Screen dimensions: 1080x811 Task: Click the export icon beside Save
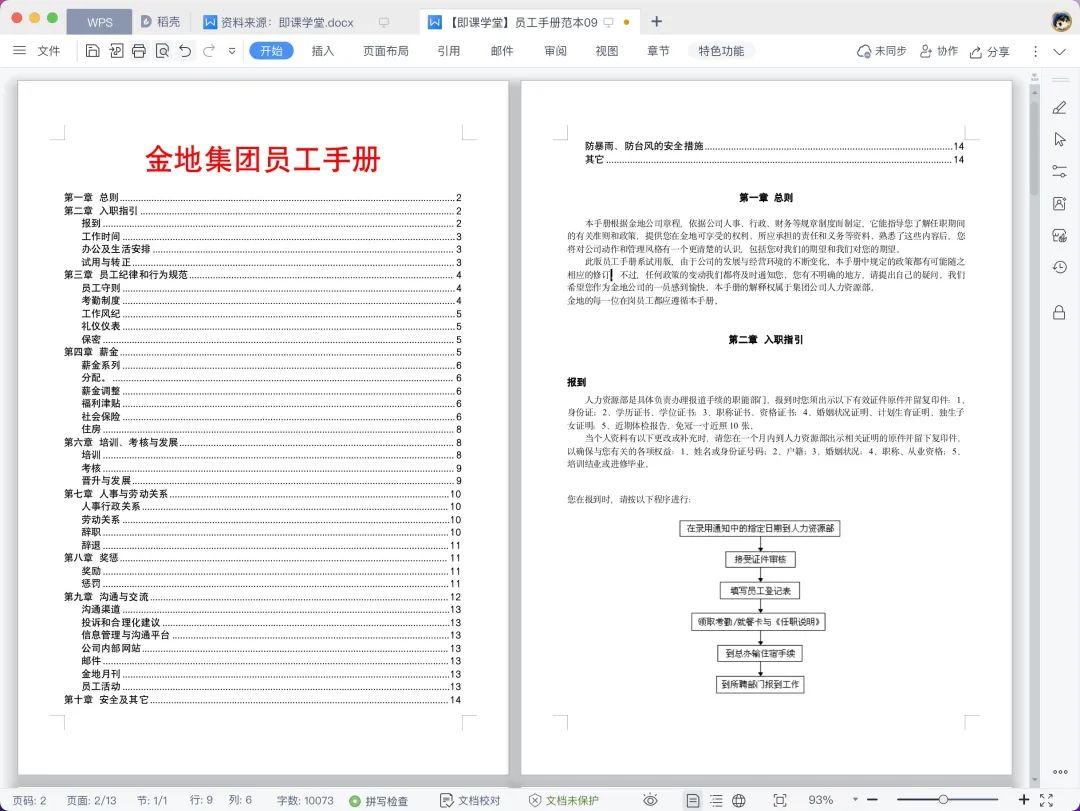tap(116, 50)
